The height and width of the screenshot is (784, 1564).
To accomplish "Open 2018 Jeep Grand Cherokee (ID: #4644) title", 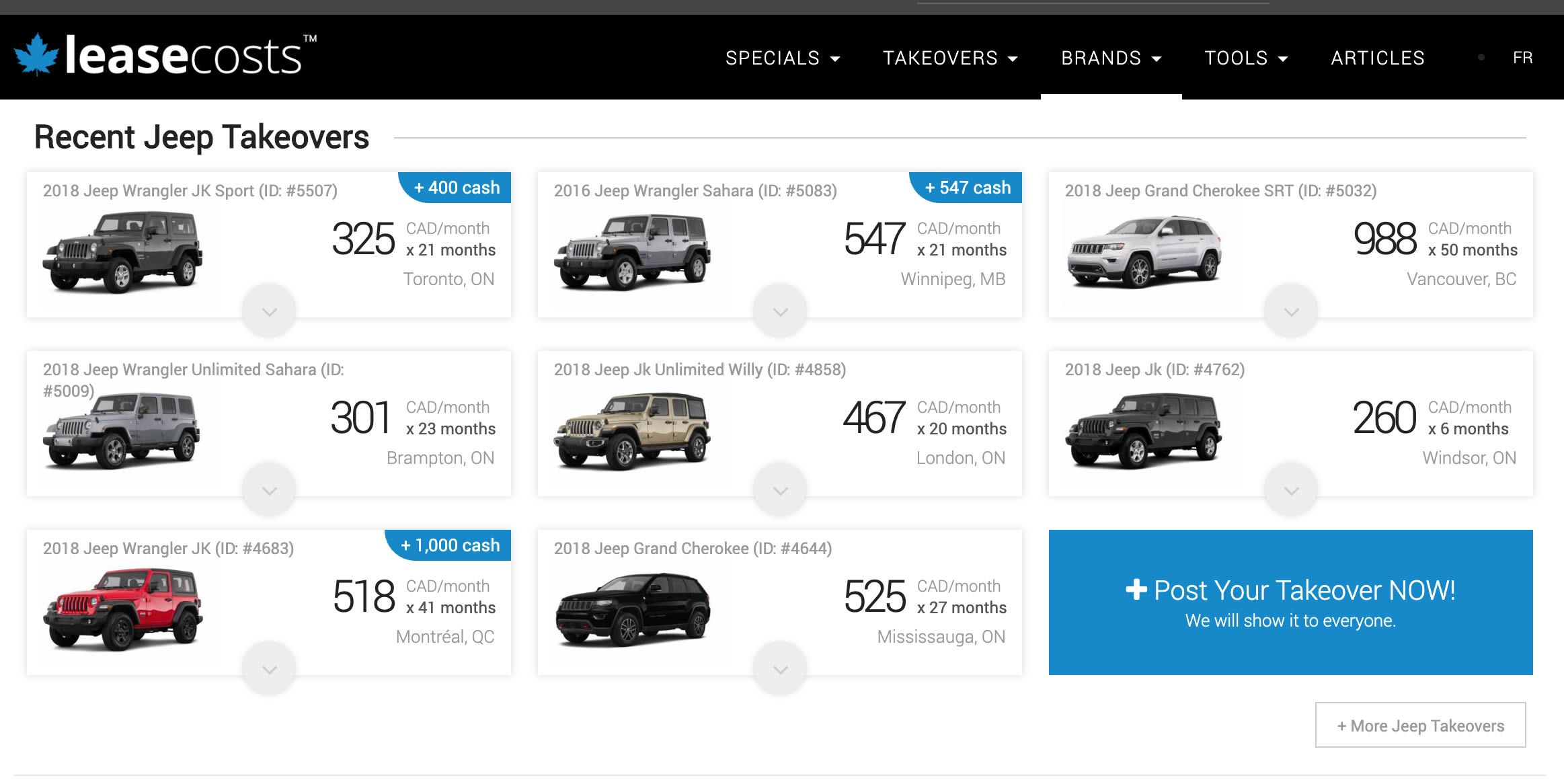I will coord(693,549).
